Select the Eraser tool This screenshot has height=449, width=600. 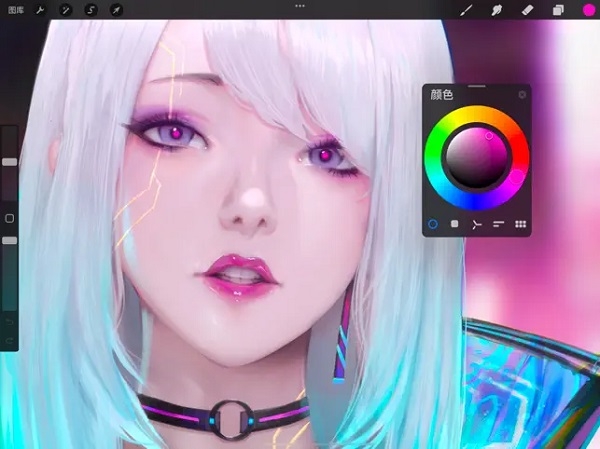click(528, 10)
